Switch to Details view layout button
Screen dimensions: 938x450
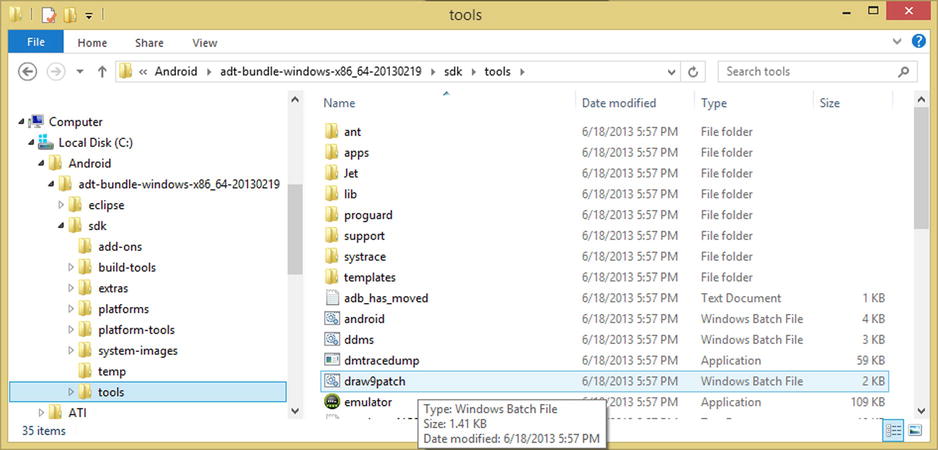coord(893,430)
